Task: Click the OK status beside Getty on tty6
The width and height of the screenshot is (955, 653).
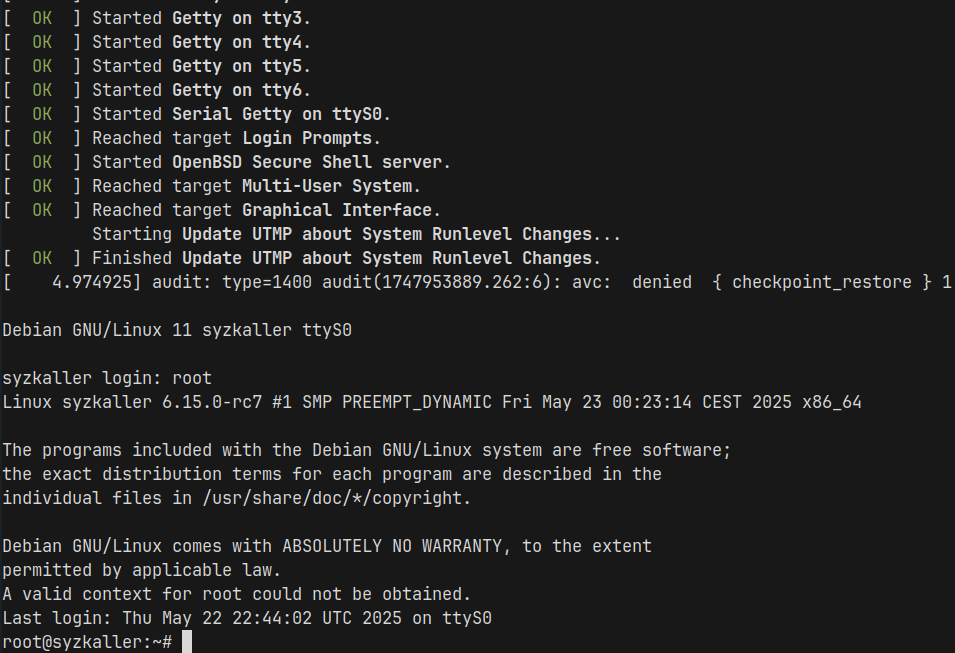Action: tap(42, 90)
